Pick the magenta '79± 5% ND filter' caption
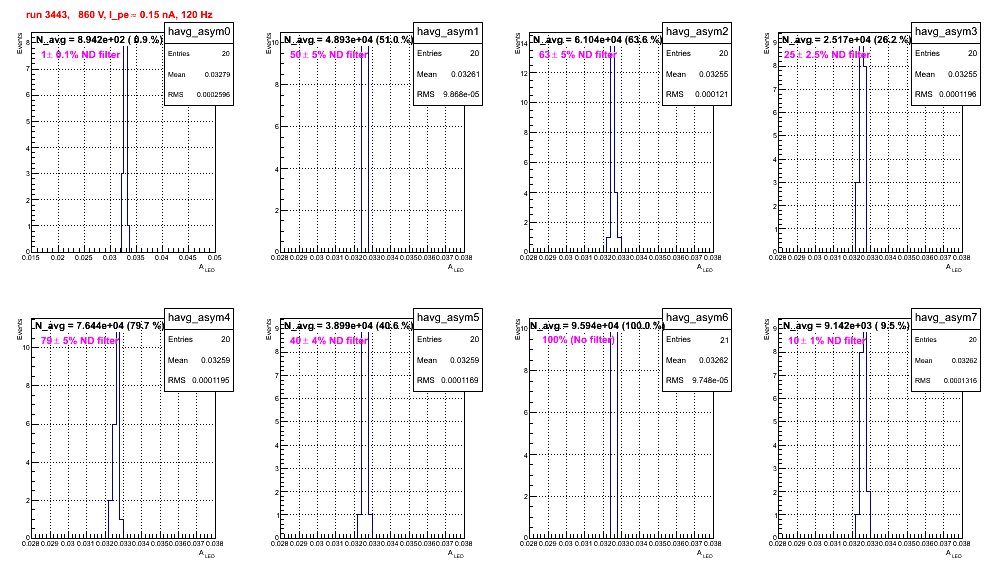The height and width of the screenshot is (572, 996). (80, 341)
